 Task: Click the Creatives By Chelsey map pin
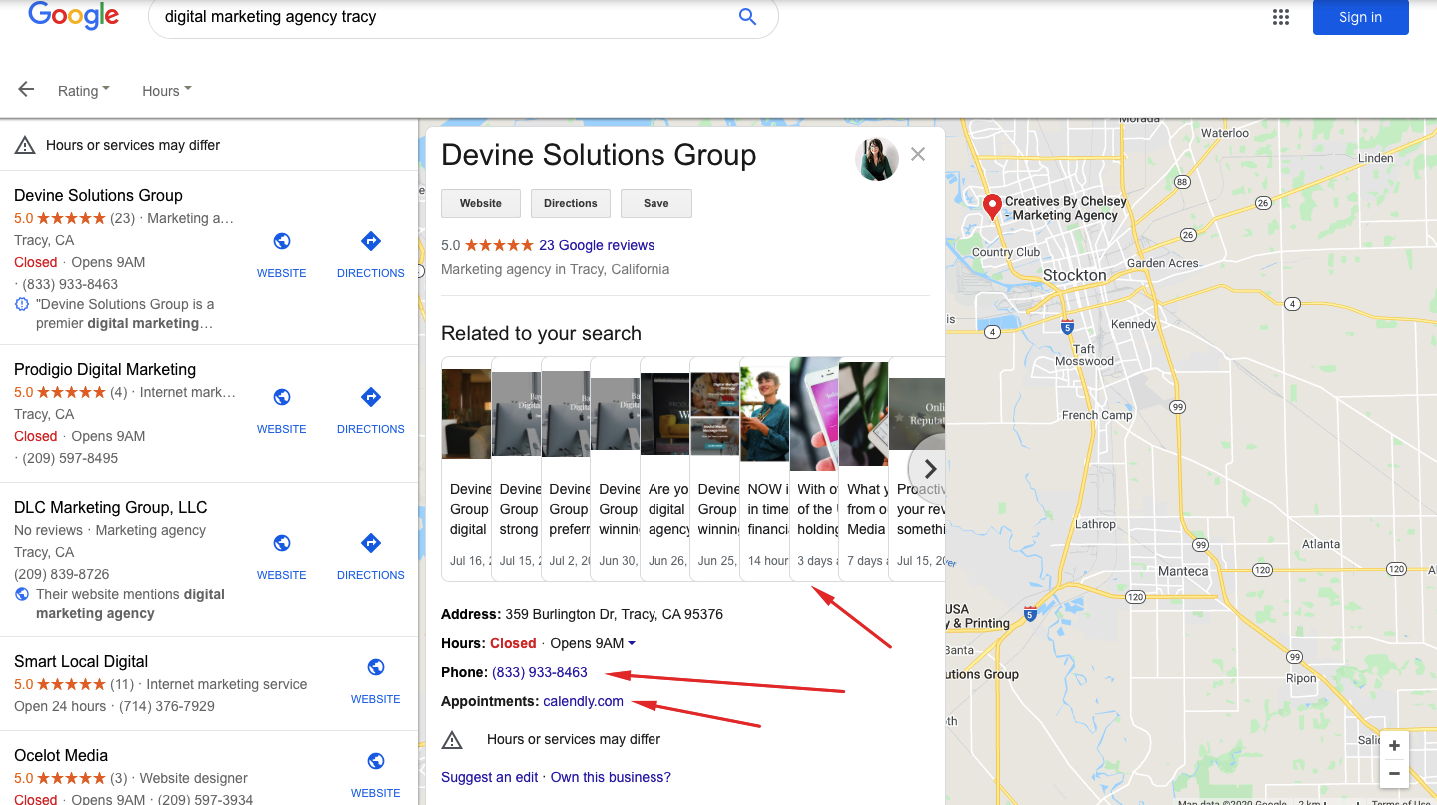[x=992, y=206]
